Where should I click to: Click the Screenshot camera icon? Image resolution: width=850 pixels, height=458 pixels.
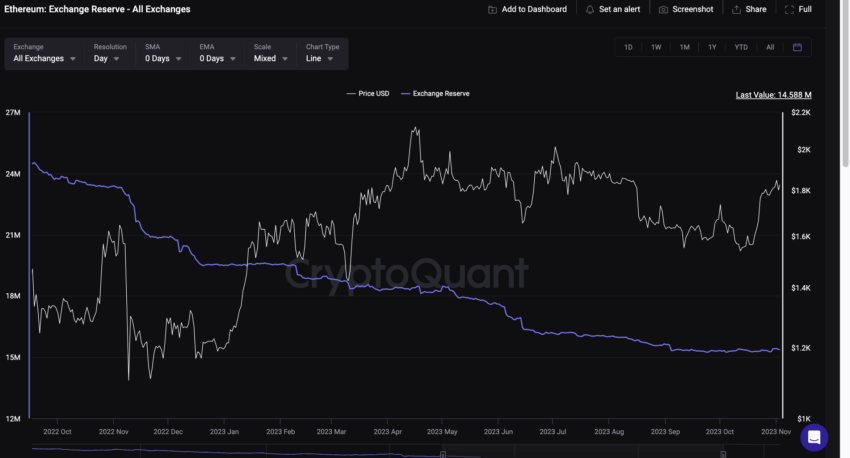tap(663, 10)
